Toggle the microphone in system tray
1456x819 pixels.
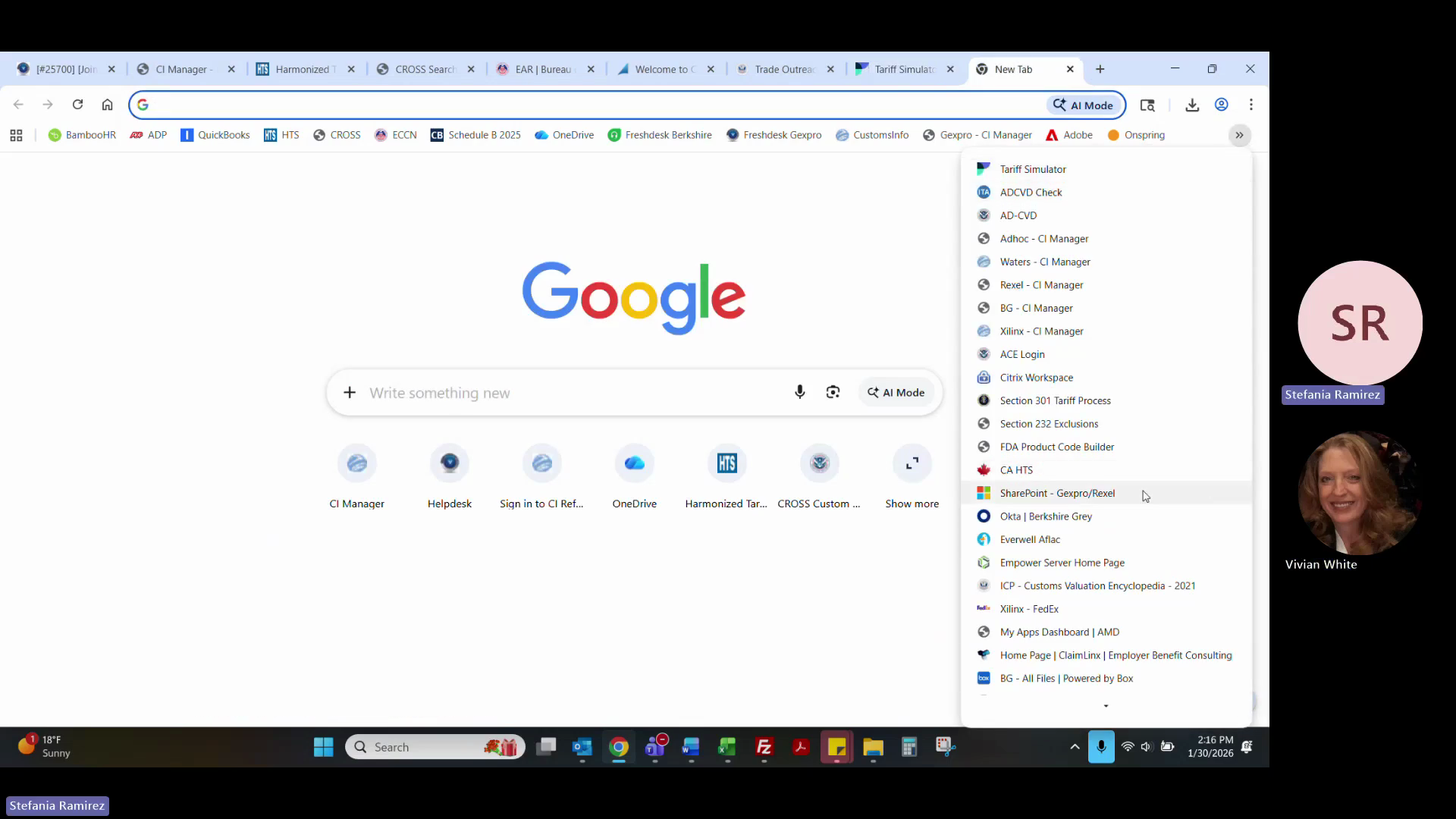tap(1101, 747)
